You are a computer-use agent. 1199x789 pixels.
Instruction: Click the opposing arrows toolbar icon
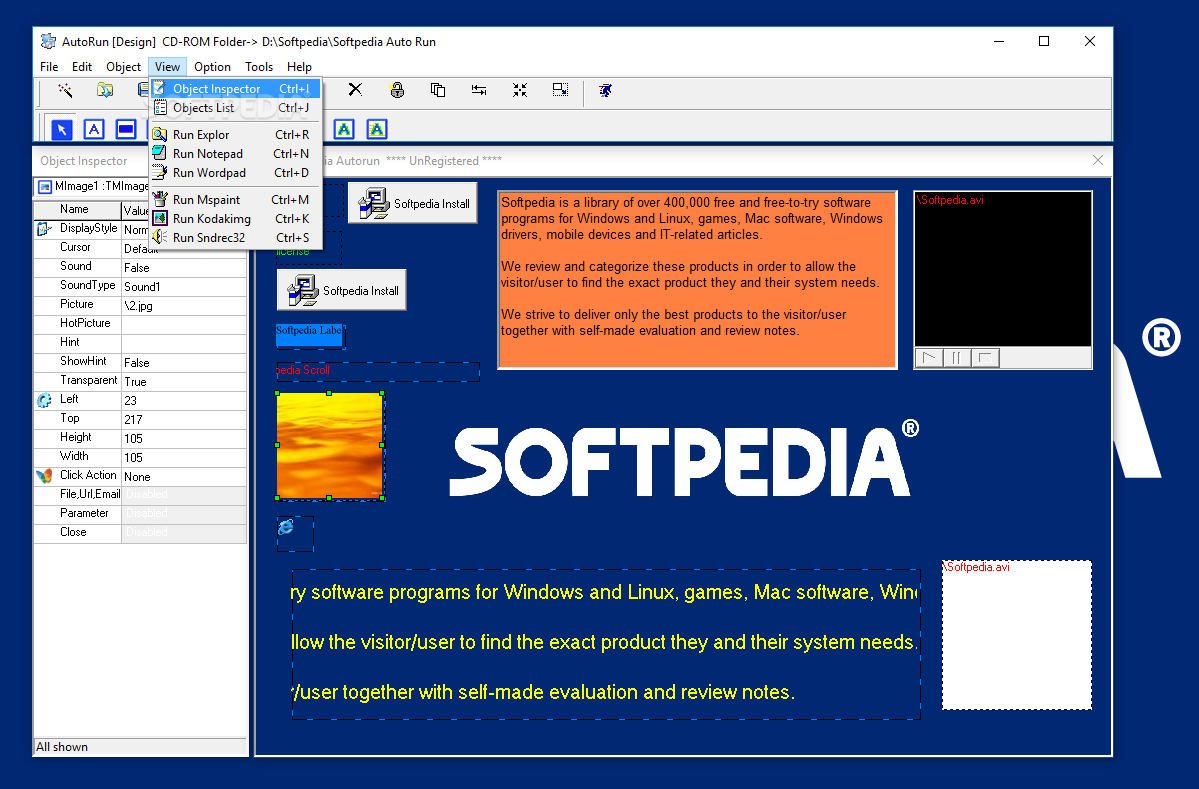(x=479, y=90)
